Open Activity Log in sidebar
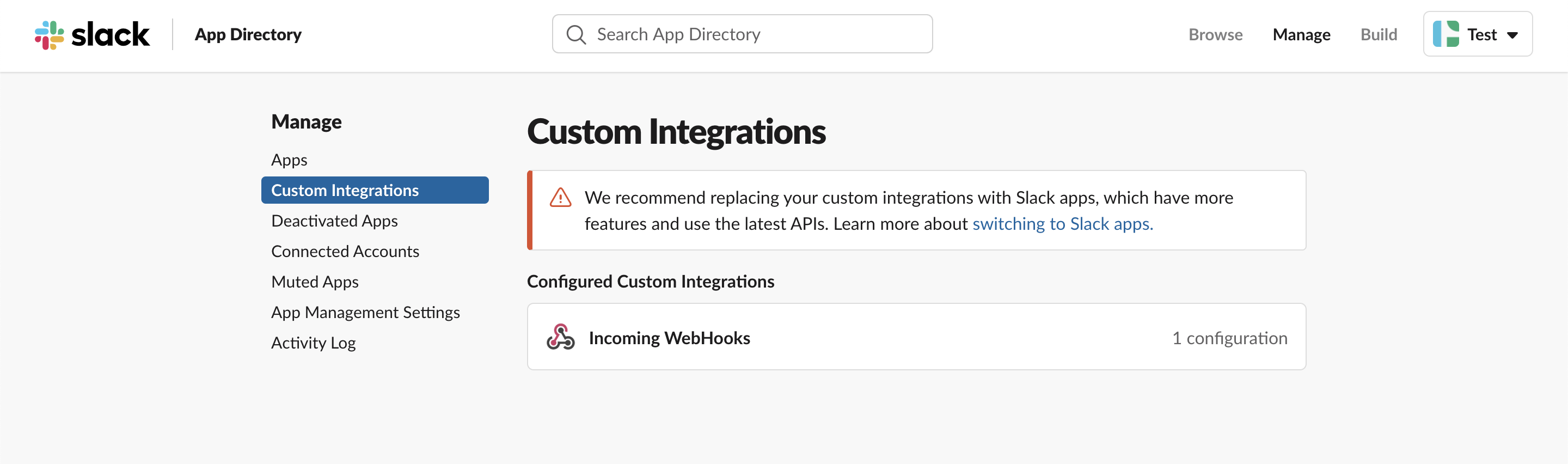Viewport: 1568px width, 464px height. tap(313, 342)
